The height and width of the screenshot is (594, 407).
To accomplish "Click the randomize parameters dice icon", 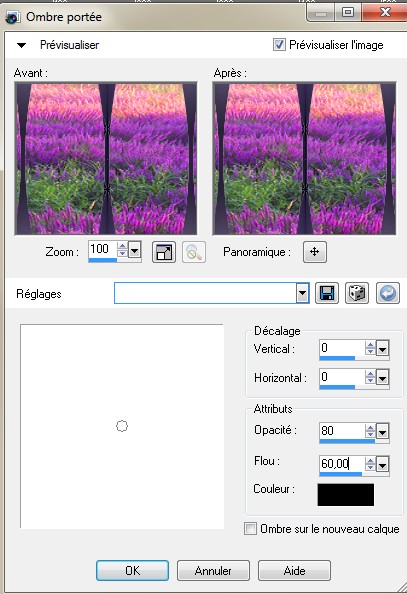I will (x=357, y=293).
